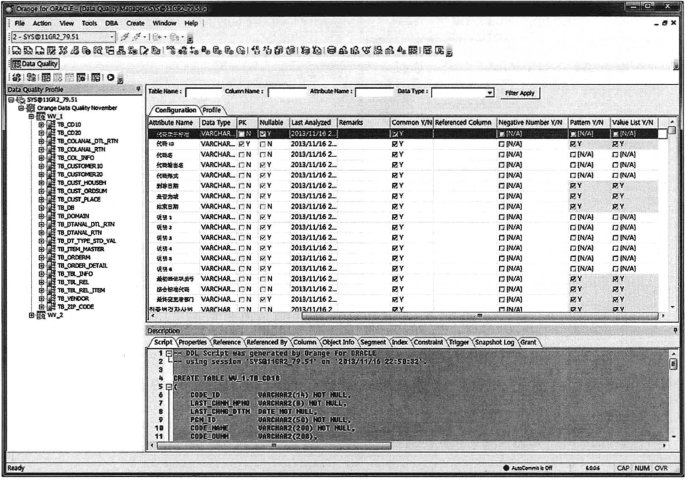Click the Referenced Column header

[465, 123]
